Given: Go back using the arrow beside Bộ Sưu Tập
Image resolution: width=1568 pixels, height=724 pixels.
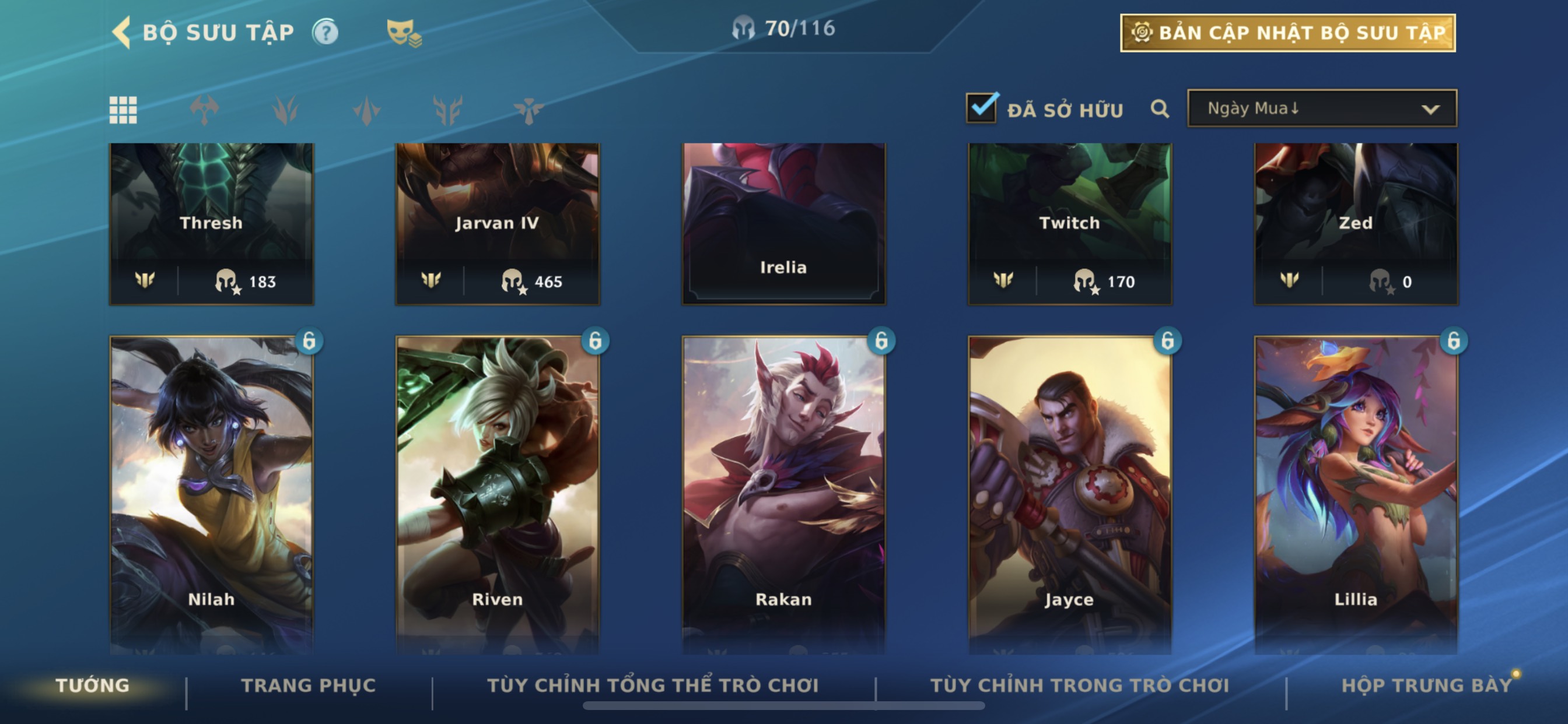Looking at the screenshot, I should pyautogui.click(x=122, y=32).
